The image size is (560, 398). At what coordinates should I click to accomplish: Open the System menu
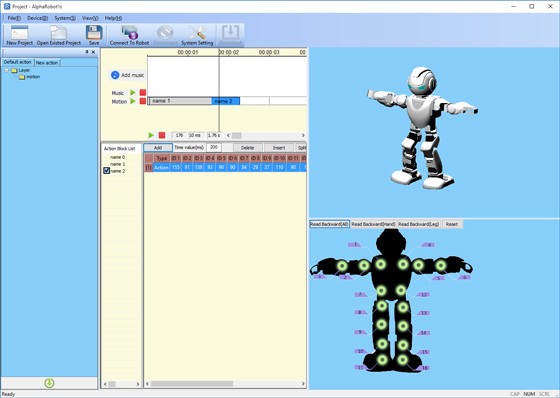(65, 18)
